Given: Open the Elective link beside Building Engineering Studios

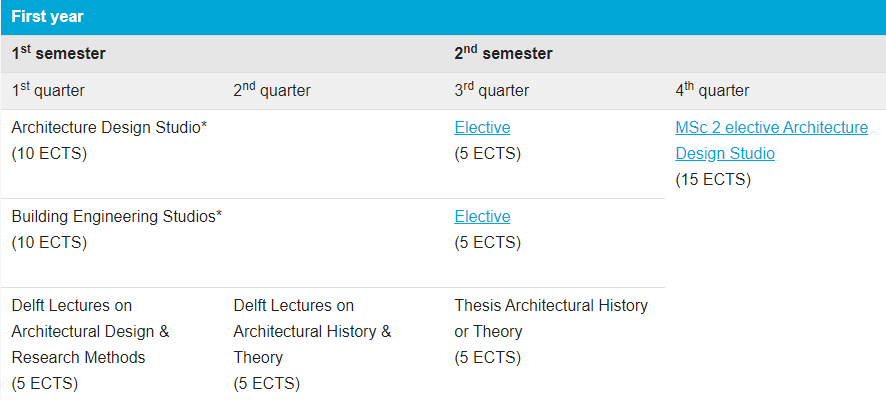Looking at the screenshot, I should [x=482, y=217].
